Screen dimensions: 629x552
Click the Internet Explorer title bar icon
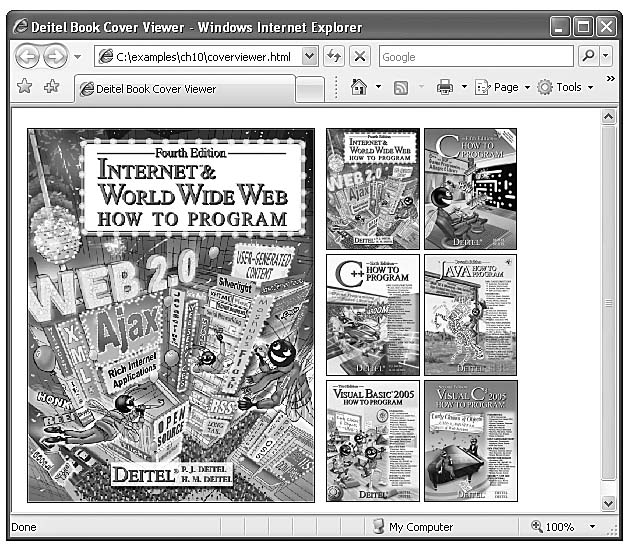click(x=20, y=26)
